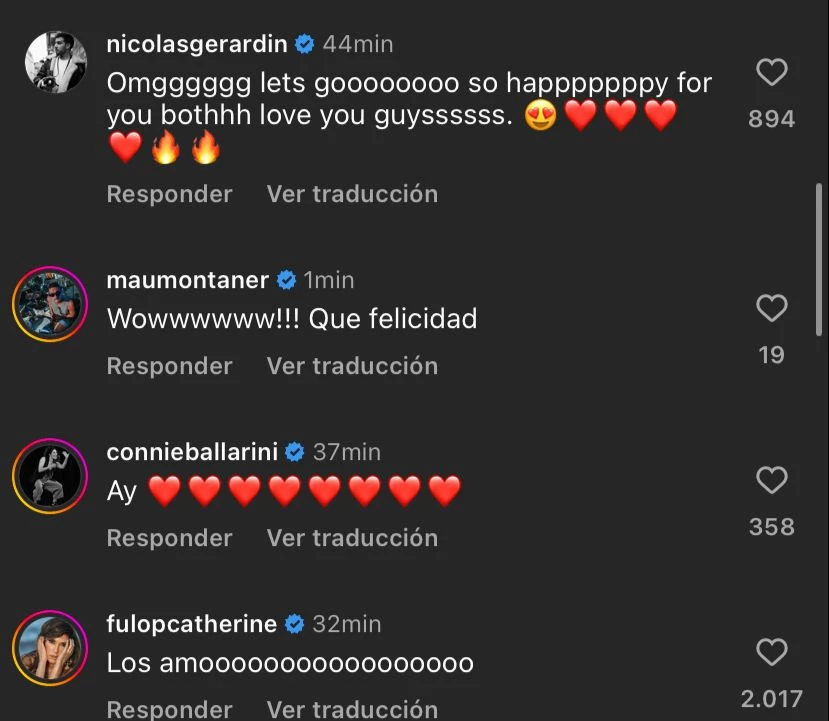Reply to maumontaner's comment
The image size is (829, 721).
(x=169, y=366)
